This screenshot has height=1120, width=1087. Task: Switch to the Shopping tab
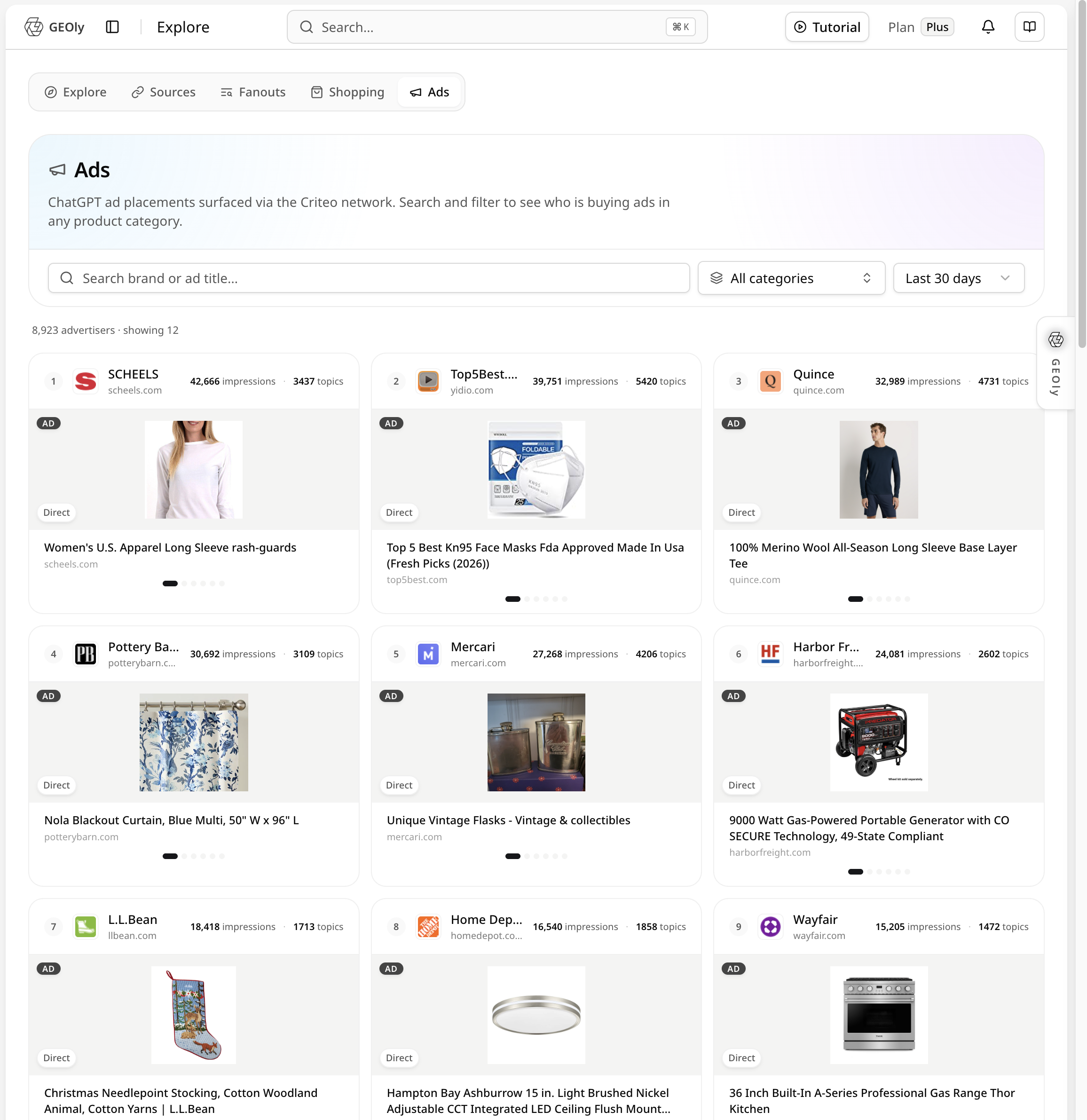point(347,92)
